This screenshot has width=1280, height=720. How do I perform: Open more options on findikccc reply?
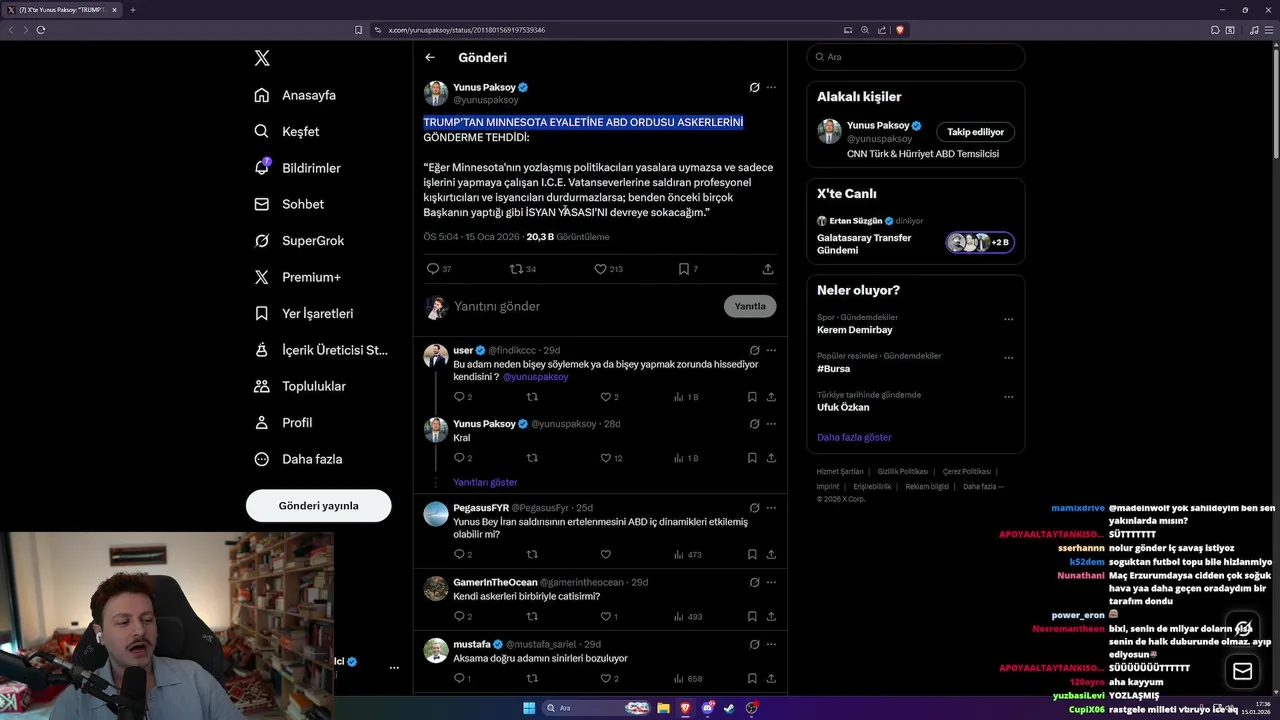point(771,351)
